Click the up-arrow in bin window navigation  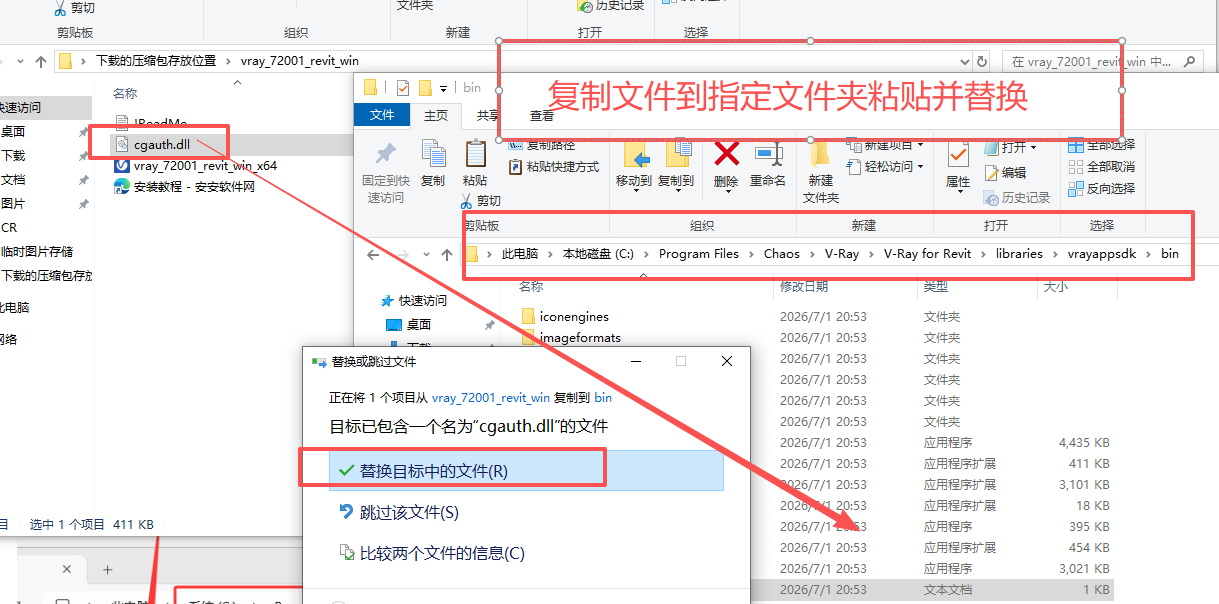pyautogui.click(x=447, y=255)
